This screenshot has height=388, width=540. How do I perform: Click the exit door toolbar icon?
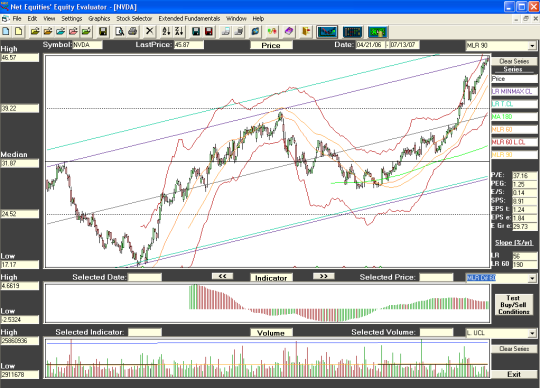tap(306, 31)
